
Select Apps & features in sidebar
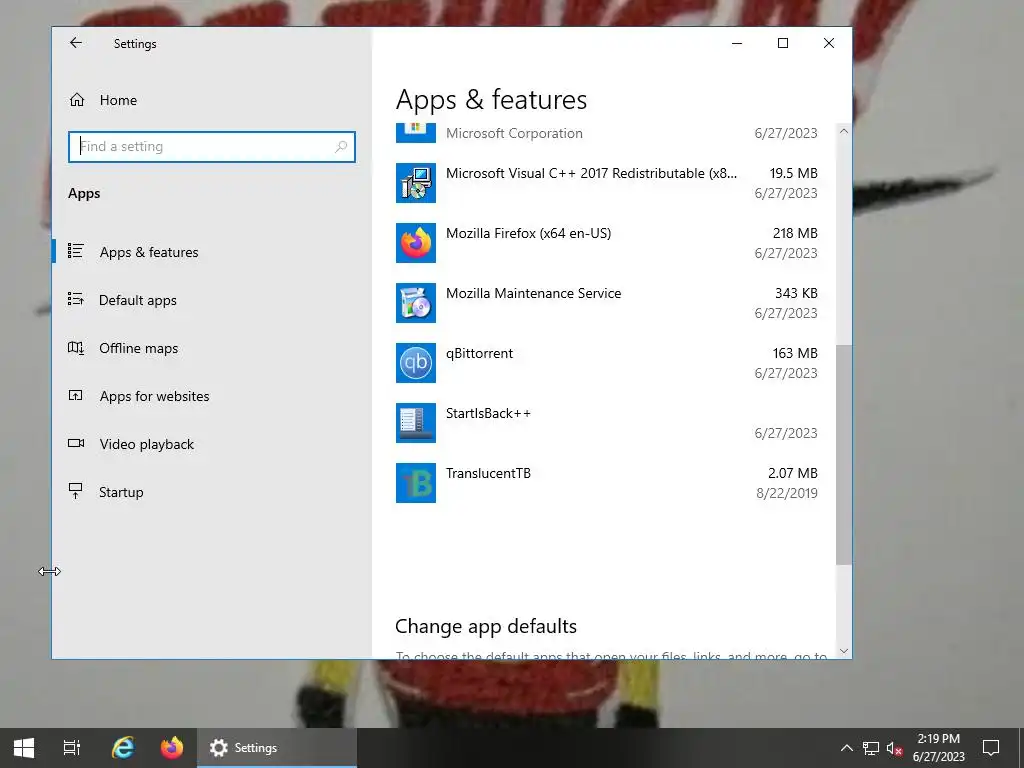(212, 252)
